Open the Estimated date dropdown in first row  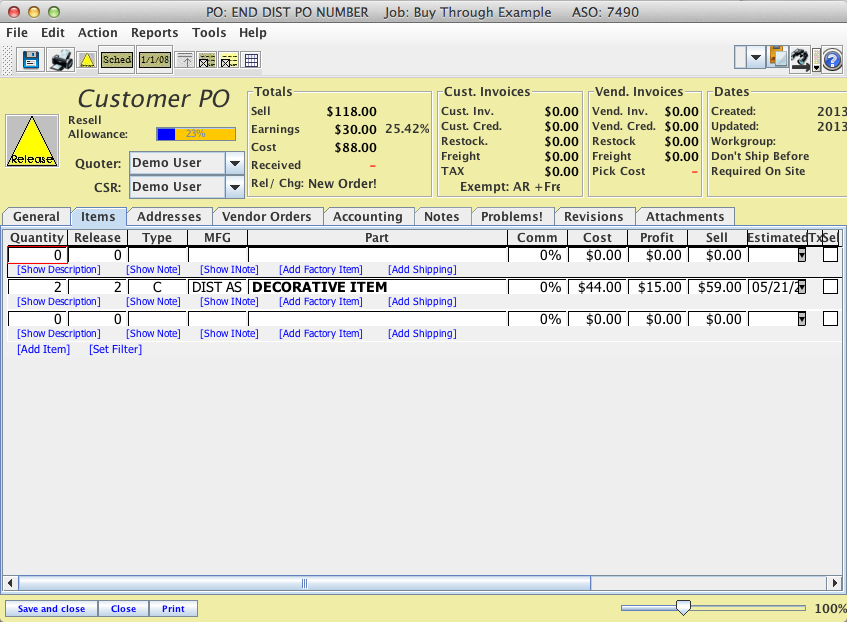click(802, 255)
